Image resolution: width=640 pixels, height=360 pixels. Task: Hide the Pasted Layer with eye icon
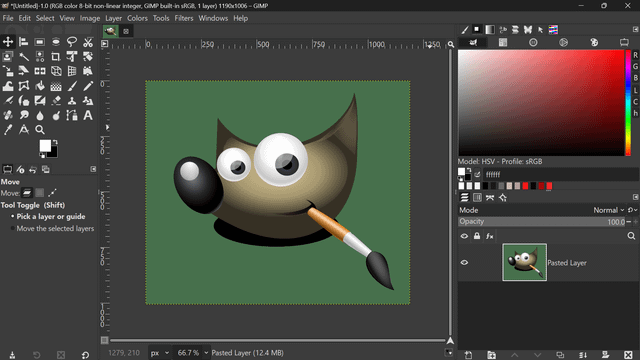pyautogui.click(x=464, y=262)
